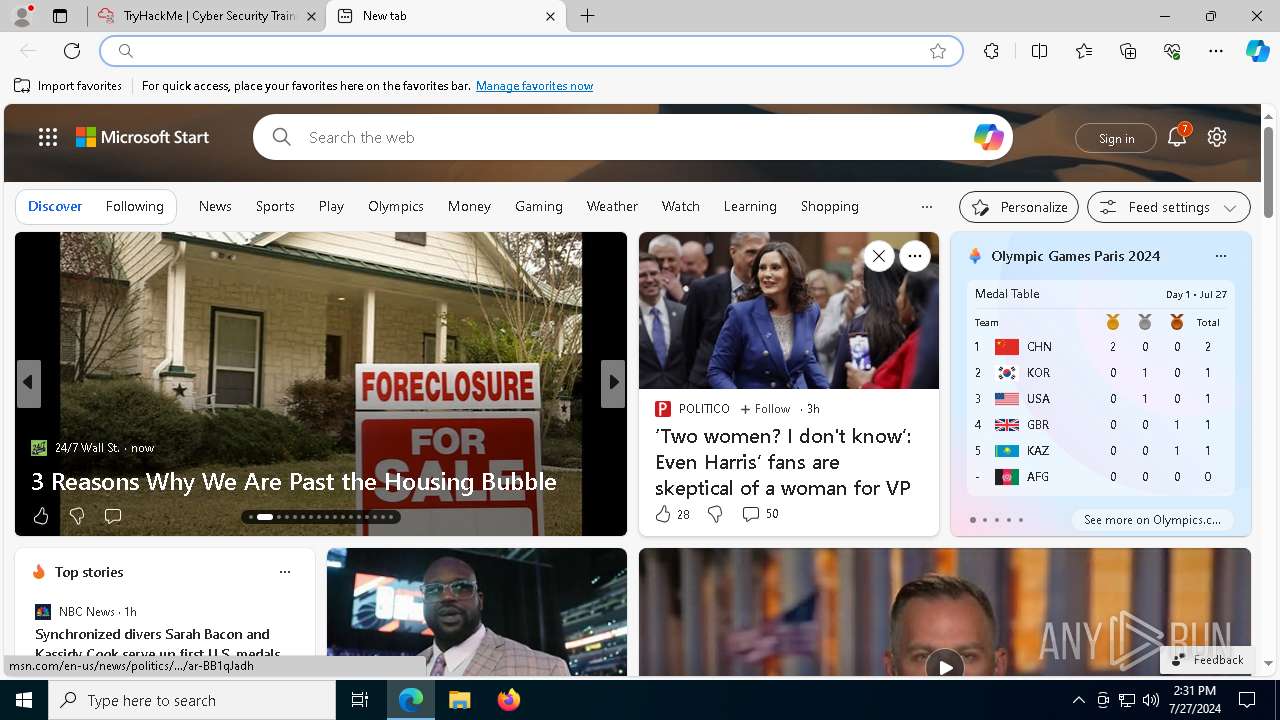
Task: Click the Personalize button
Action: [1019, 207]
